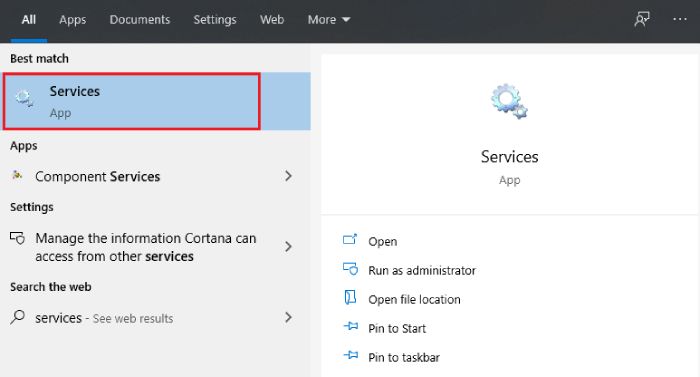Click the Component Services app icon
This screenshot has width=700, height=377.
click(17, 176)
